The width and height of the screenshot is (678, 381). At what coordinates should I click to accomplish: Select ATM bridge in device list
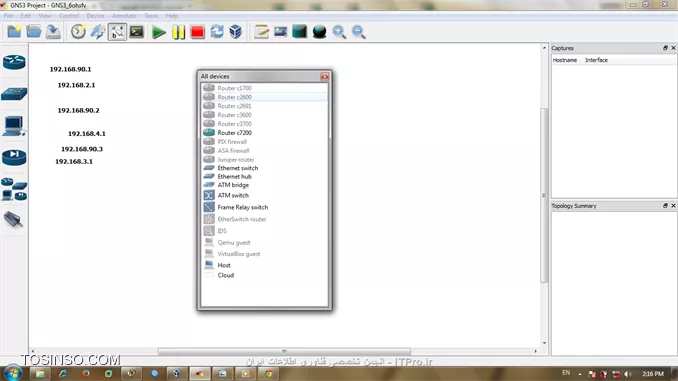coord(265,185)
